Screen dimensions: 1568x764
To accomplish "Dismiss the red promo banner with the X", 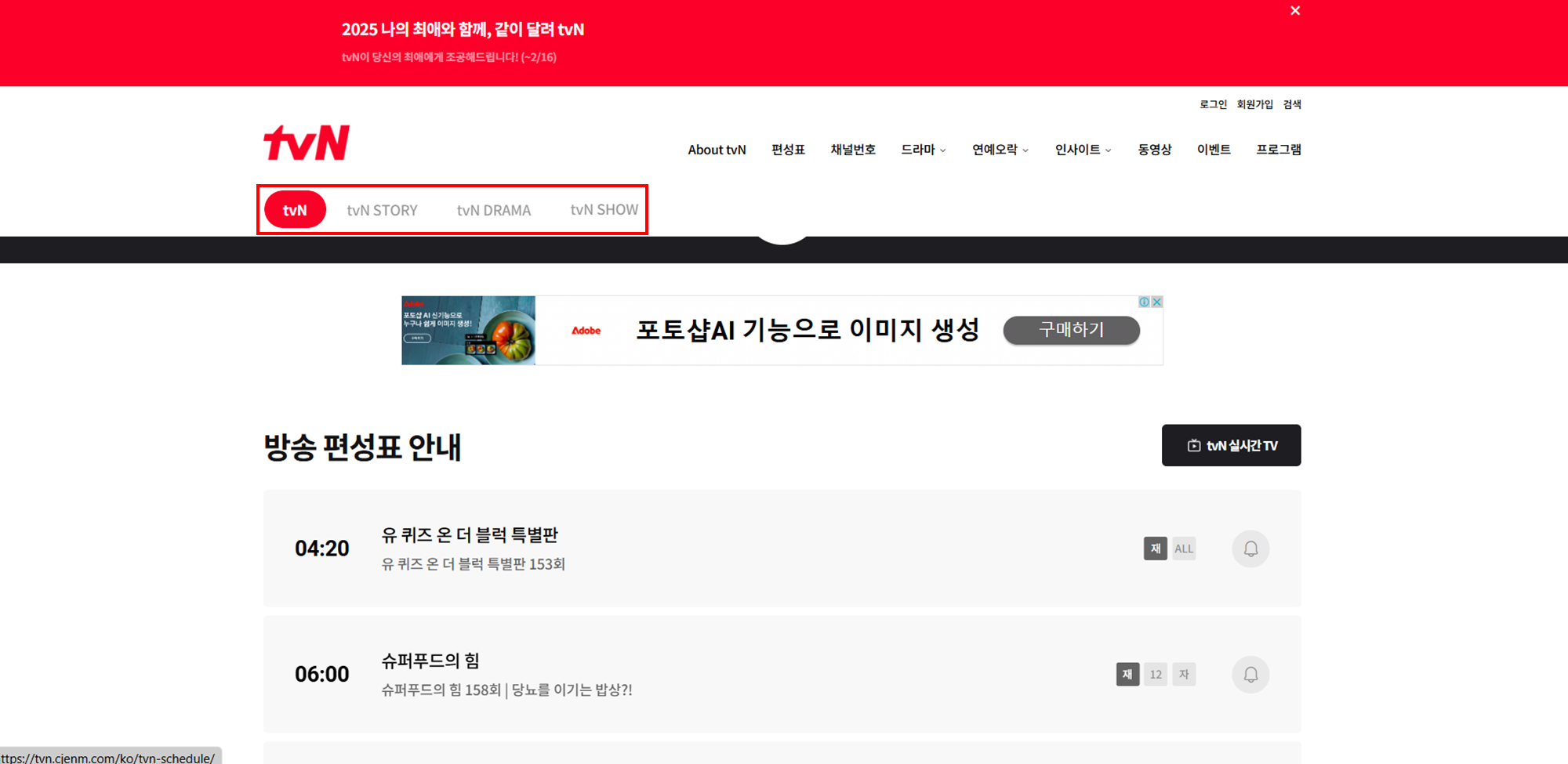I will tap(1294, 10).
